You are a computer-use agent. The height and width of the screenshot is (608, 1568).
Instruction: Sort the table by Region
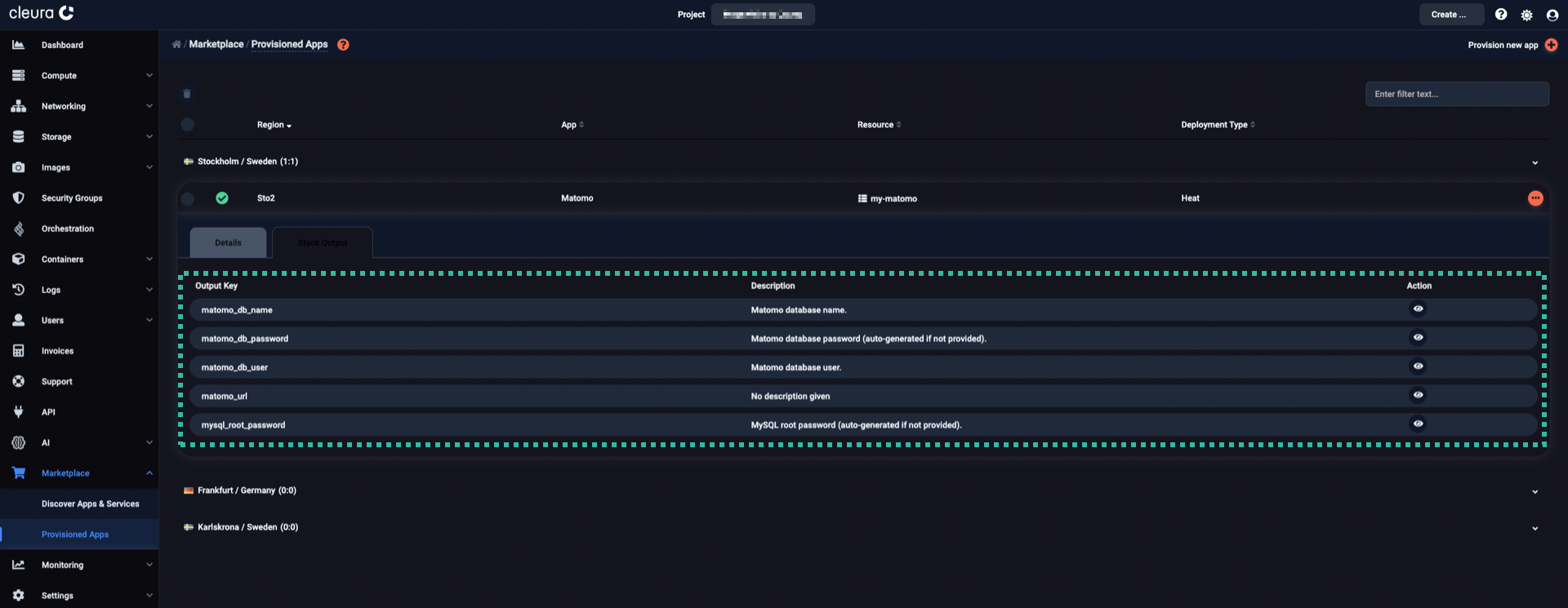click(274, 125)
